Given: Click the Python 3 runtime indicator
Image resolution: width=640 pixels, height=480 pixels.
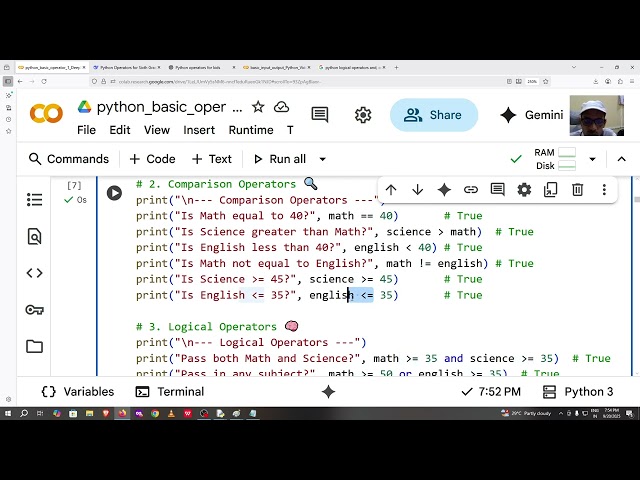Looking at the screenshot, I should pos(578,392).
